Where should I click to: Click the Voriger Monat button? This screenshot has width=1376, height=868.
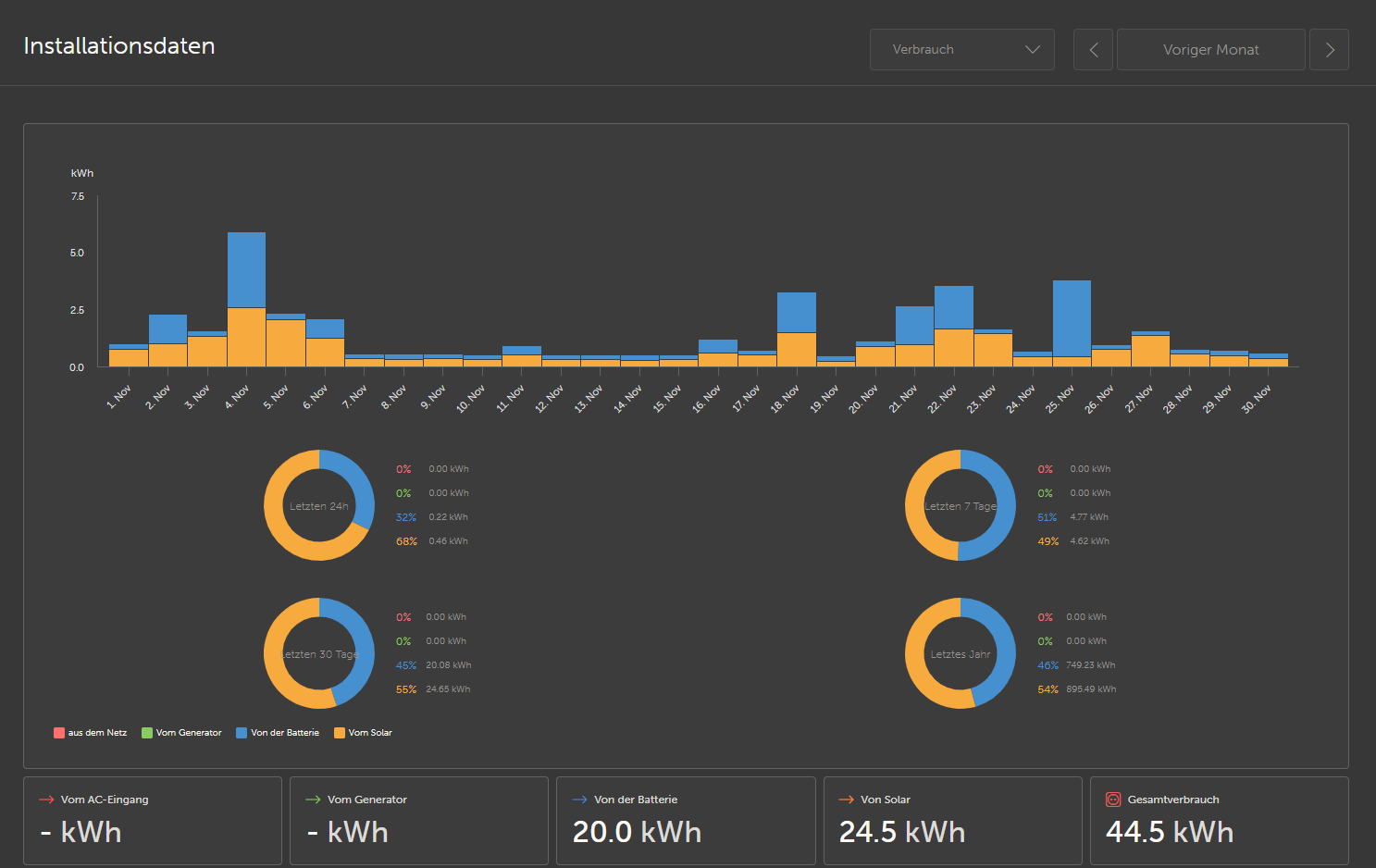click(x=1210, y=50)
